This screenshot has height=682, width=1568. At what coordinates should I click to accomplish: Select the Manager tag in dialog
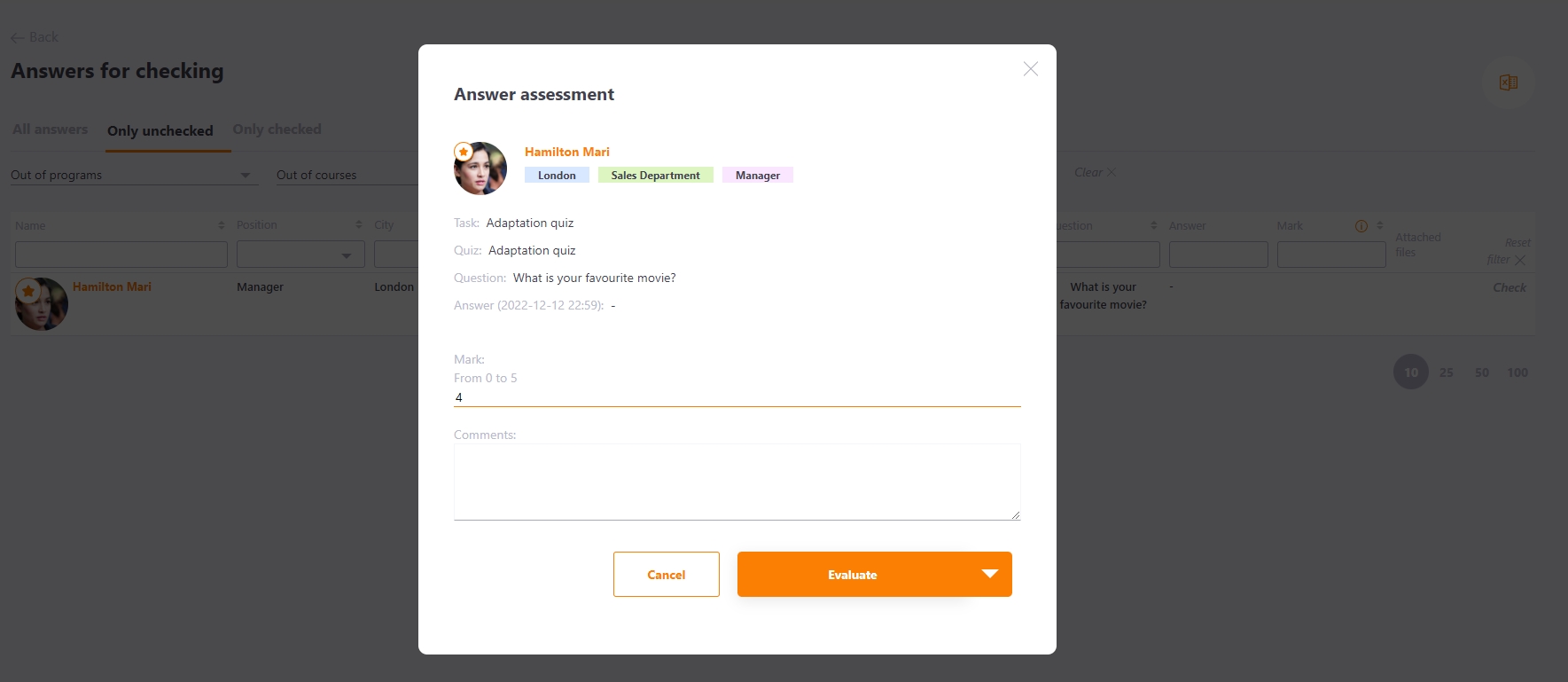758,176
